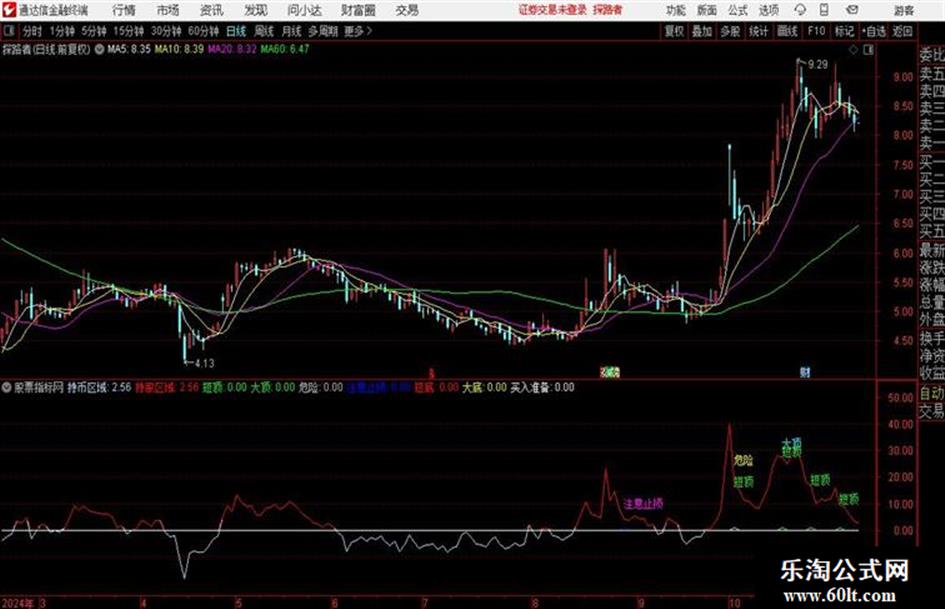This screenshot has height=609, width=945.
Task: Open the 问小达 menu
Action: pos(304,10)
